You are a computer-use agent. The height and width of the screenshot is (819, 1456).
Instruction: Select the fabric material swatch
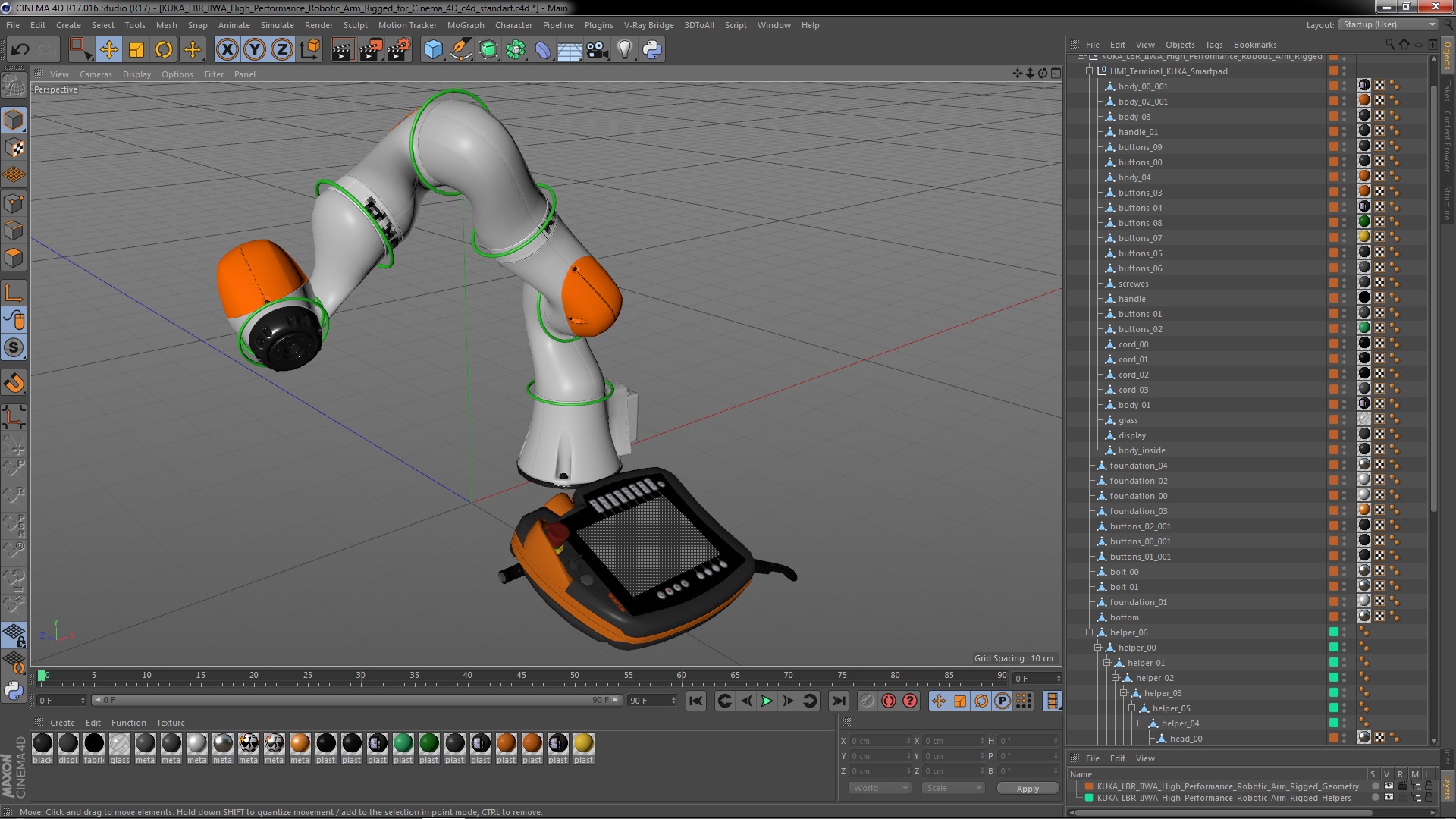pos(94,744)
